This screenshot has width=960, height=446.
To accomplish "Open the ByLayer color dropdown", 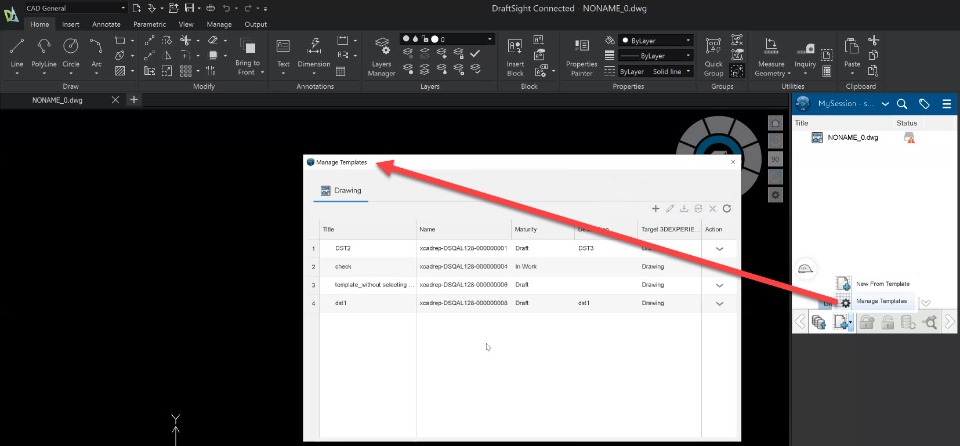I will [656, 40].
